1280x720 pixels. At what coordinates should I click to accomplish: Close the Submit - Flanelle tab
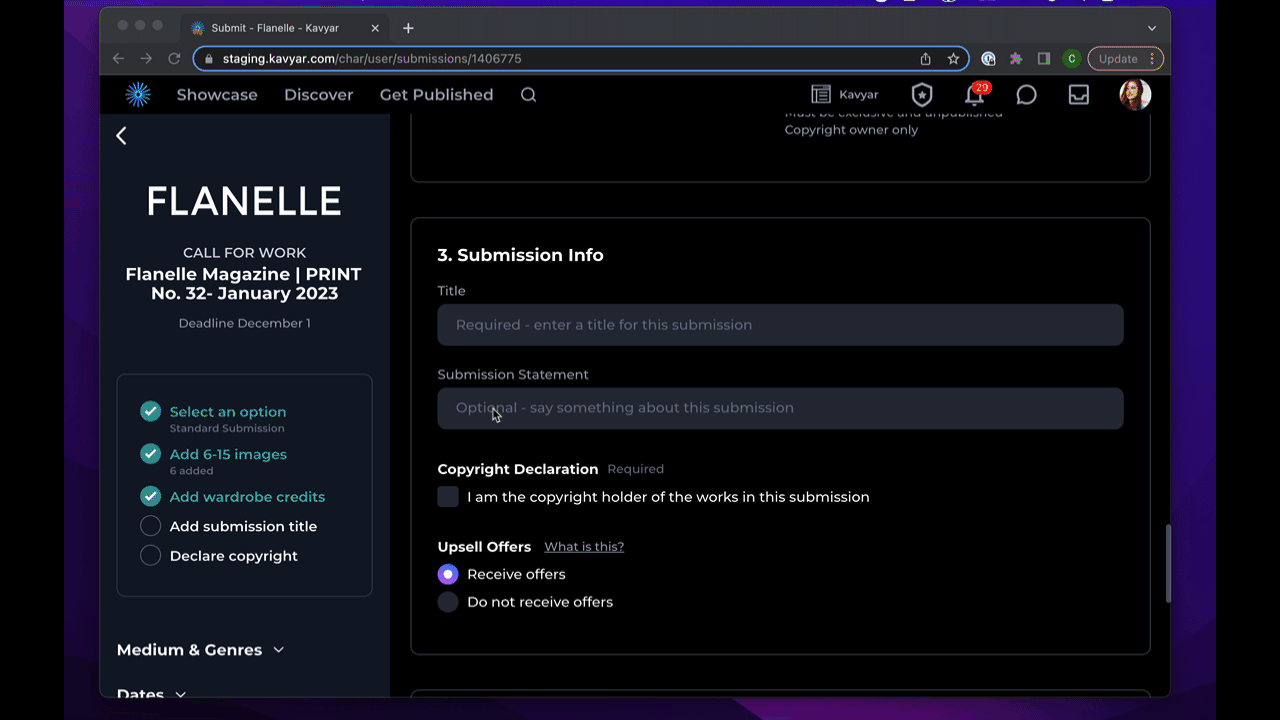click(374, 28)
